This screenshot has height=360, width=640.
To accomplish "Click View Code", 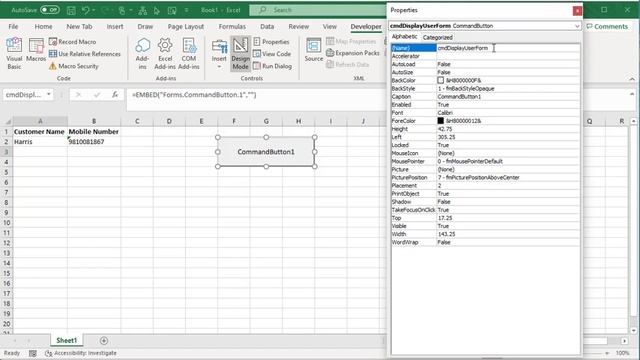I will pyautogui.click(x=272, y=54).
